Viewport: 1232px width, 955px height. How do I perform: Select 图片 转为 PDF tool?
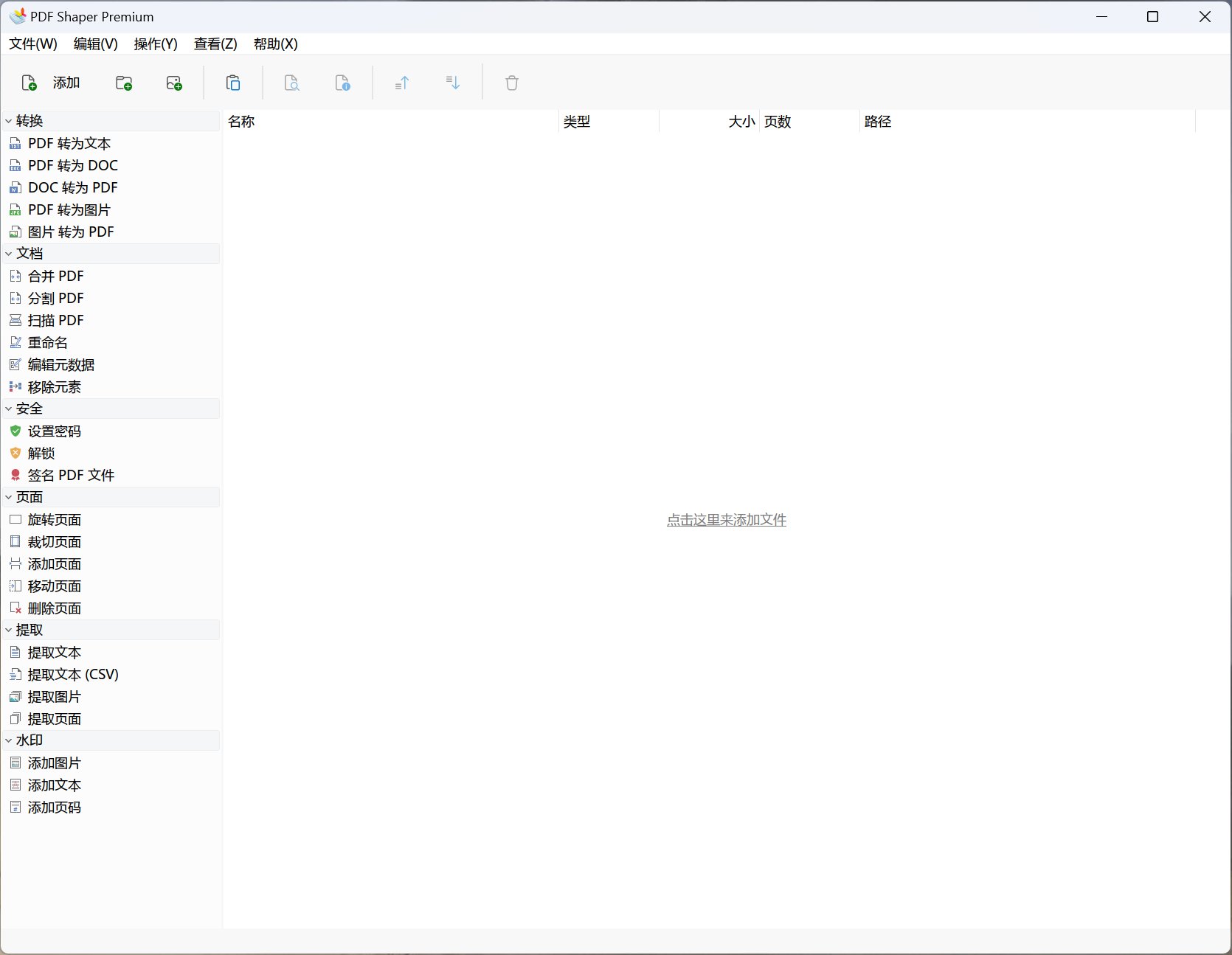(x=71, y=232)
